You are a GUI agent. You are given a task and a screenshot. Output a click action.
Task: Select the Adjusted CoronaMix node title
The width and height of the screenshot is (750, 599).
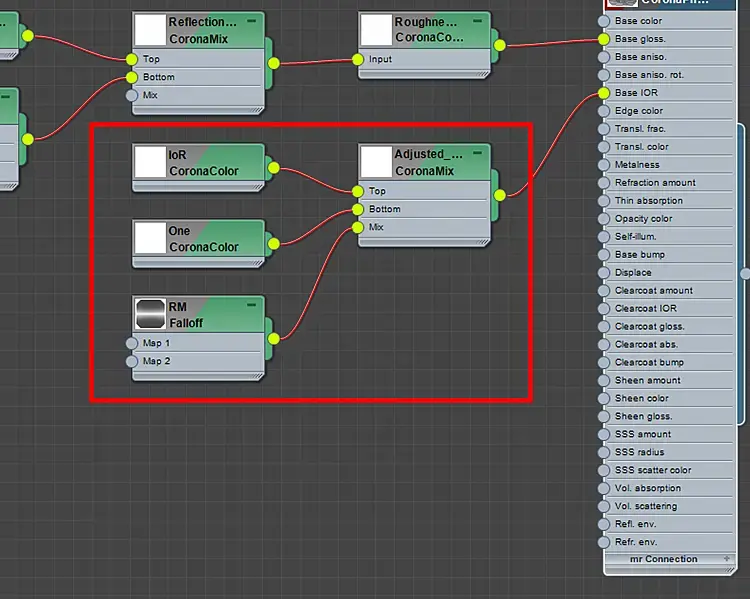[x=429, y=163]
